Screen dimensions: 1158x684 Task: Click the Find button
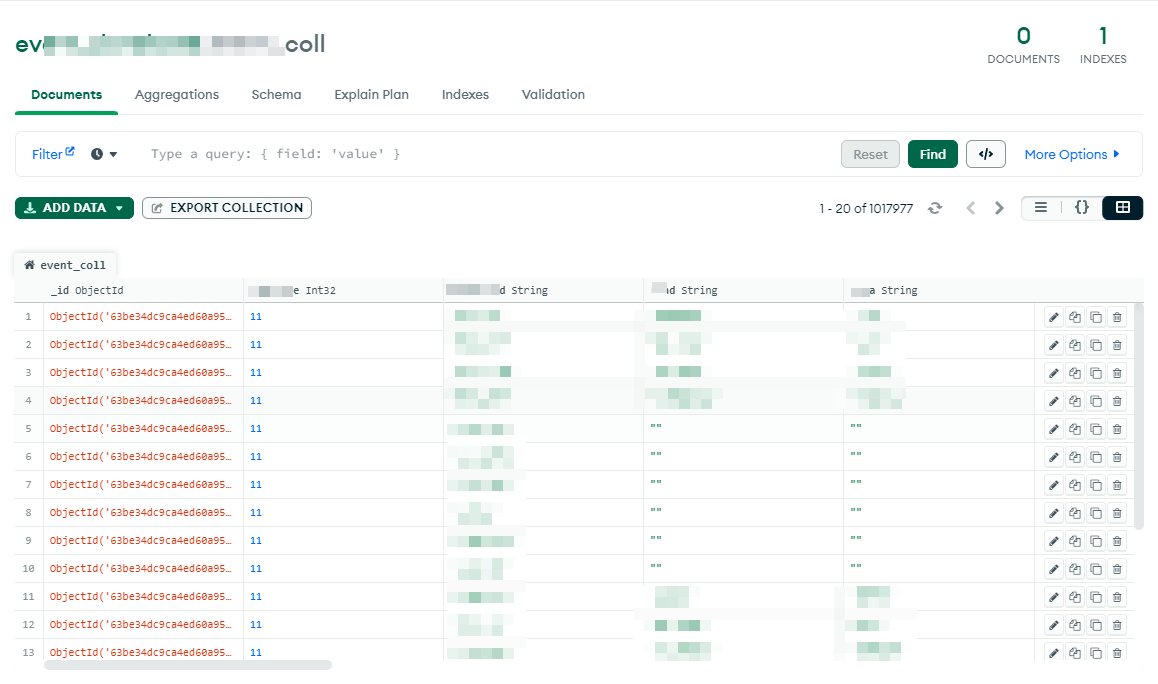(933, 154)
